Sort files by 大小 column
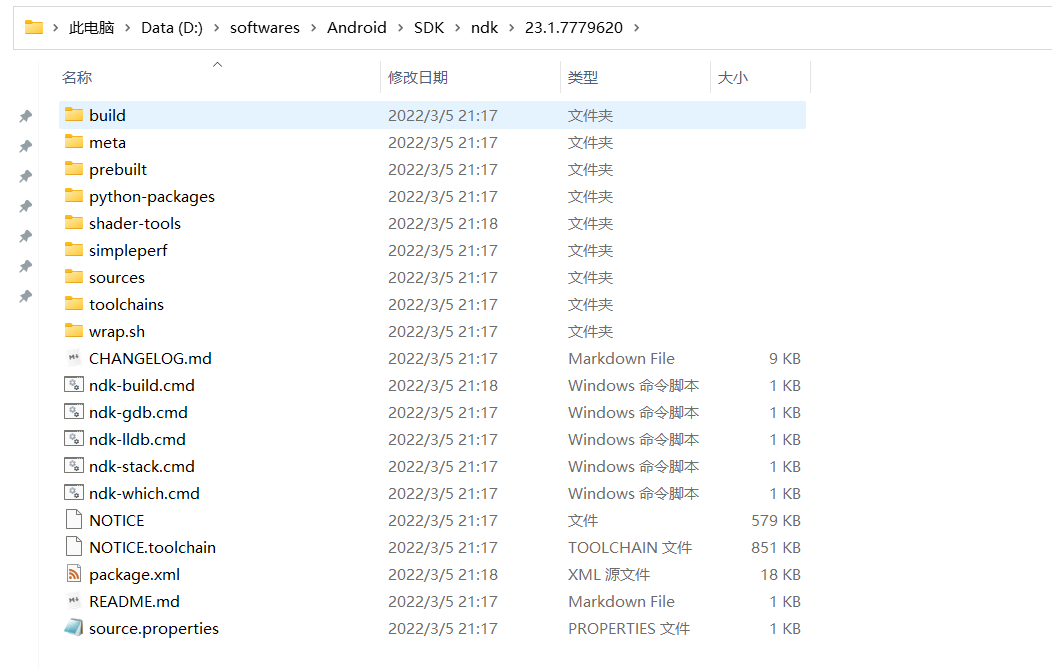Image resolution: width=1052 pixels, height=669 pixels. (x=733, y=77)
